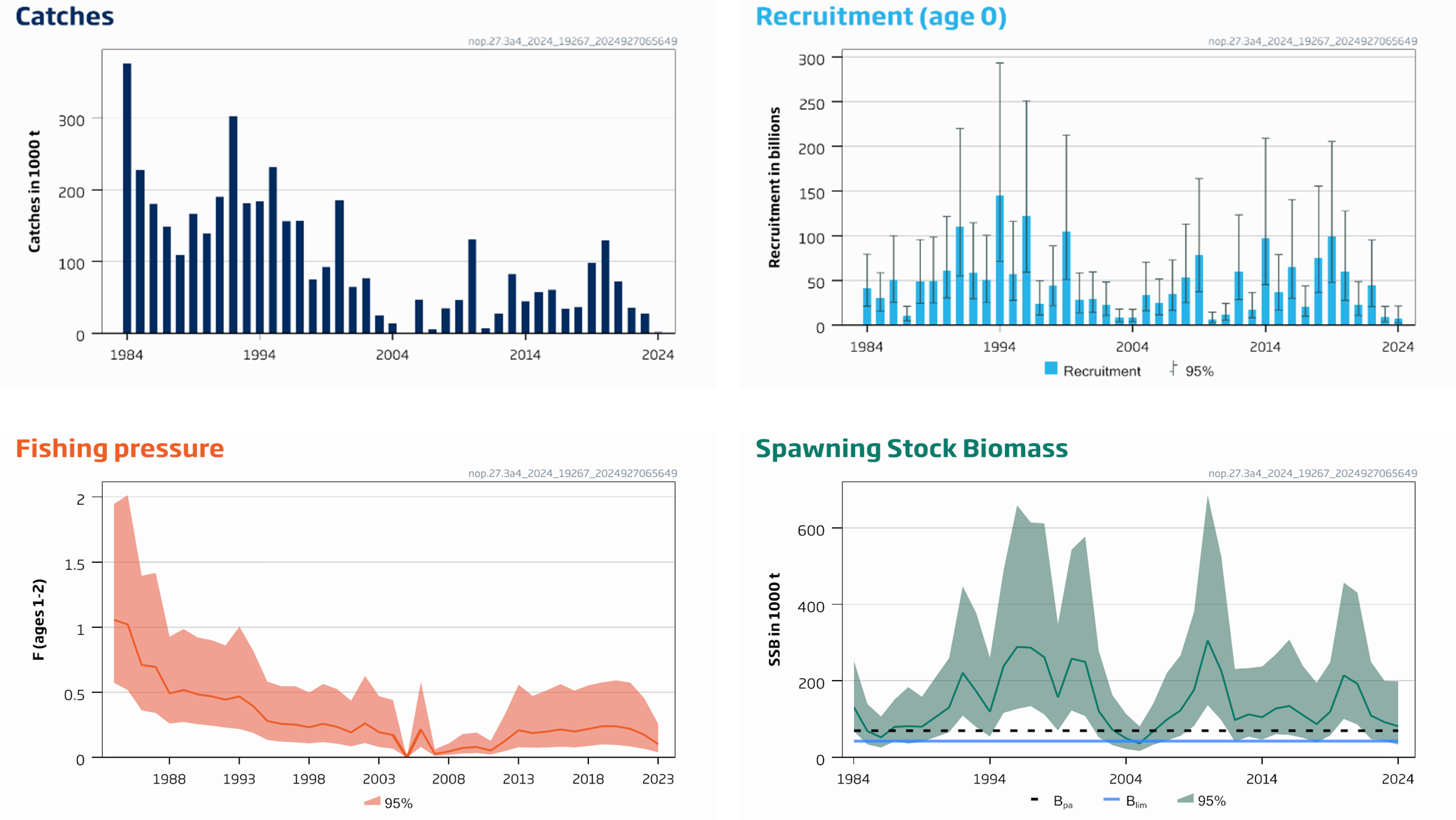
Task: Click the 'Catches in 1000 t' axis title
Action: click(x=34, y=191)
